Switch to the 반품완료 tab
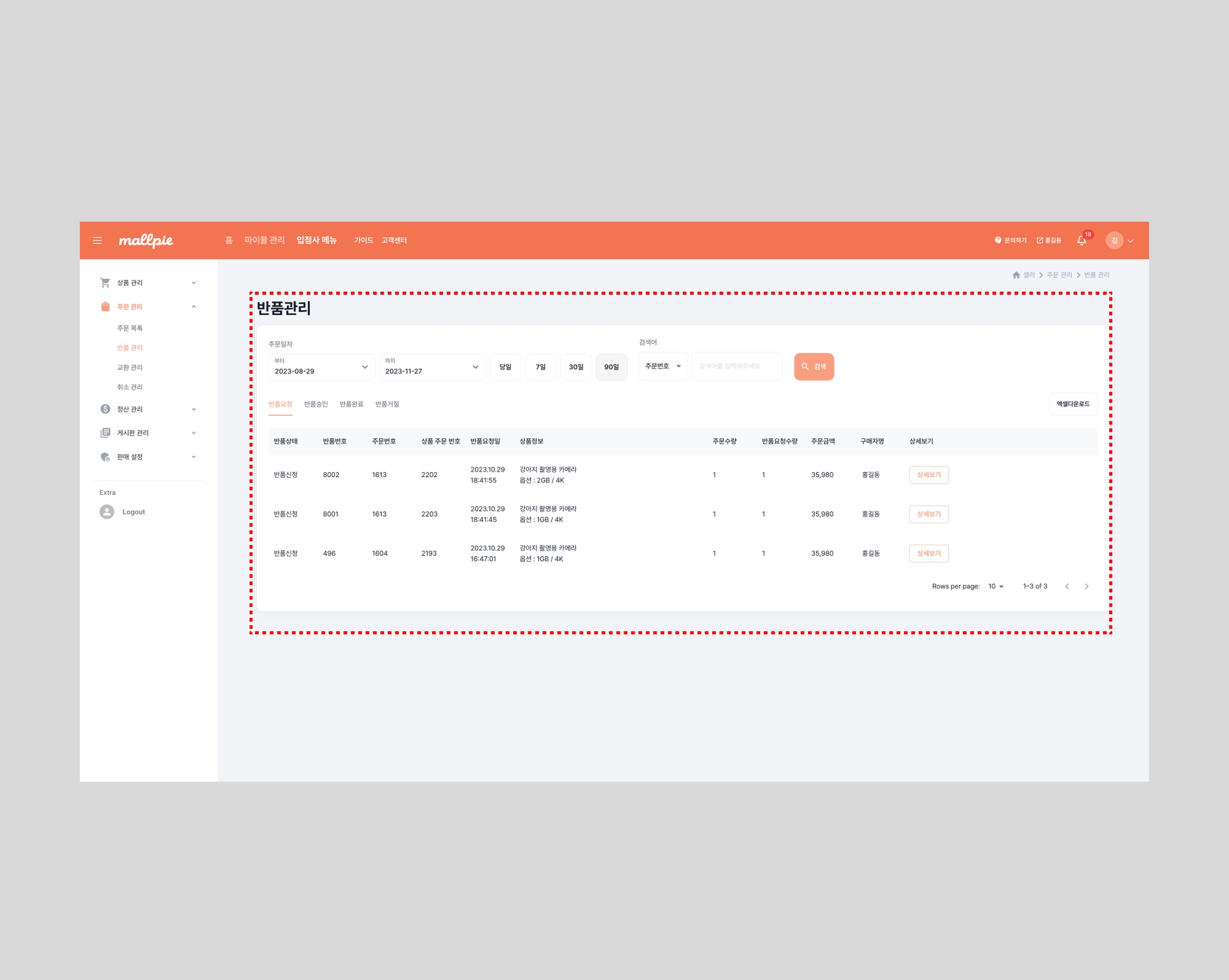The height and width of the screenshot is (980, 1229). pos(351,404)
